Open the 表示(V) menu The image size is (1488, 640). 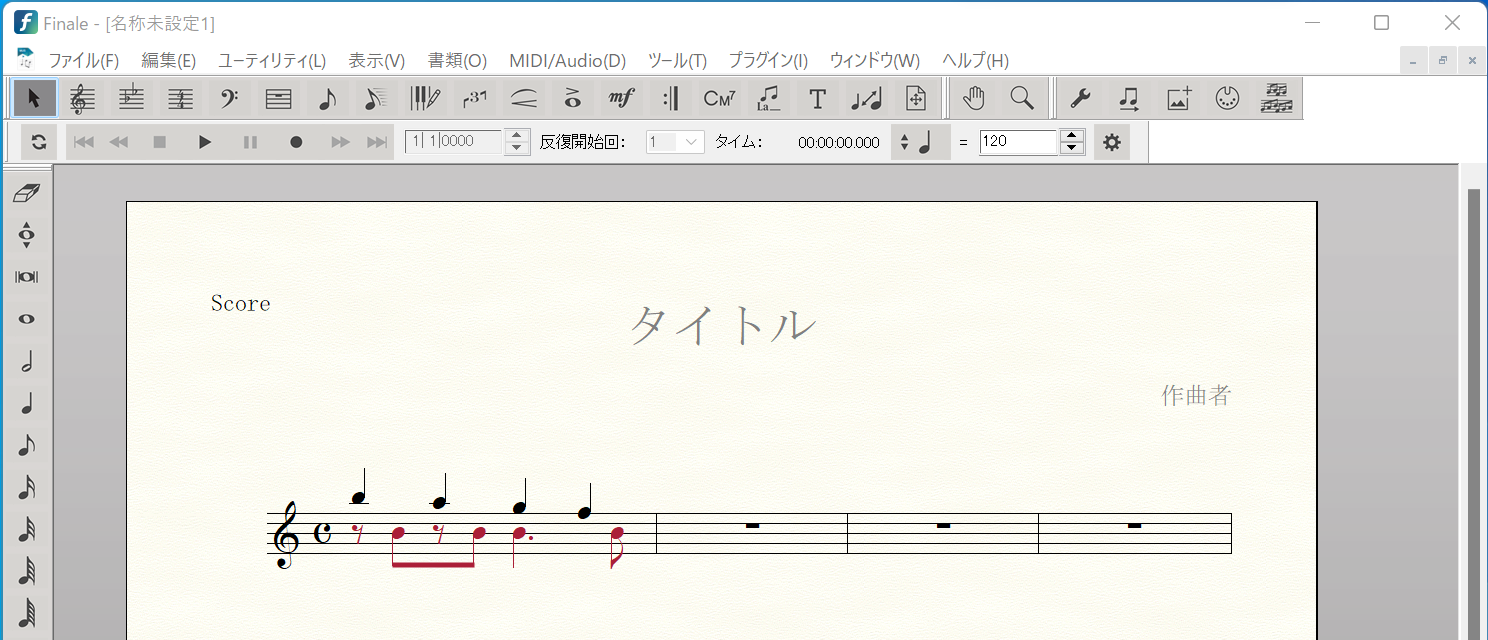[x=376, y=61]
